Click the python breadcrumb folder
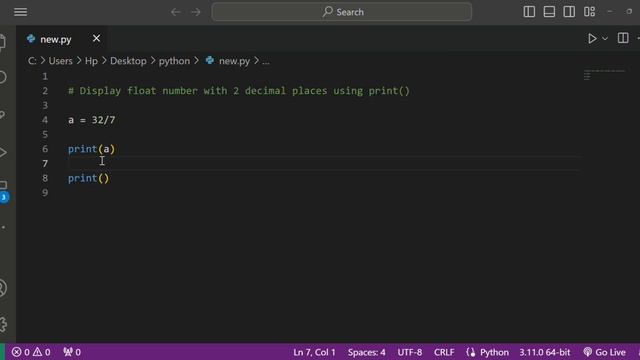Image resolution: width=640 pixels, height=360 pixels. click(x=174, y=61)
